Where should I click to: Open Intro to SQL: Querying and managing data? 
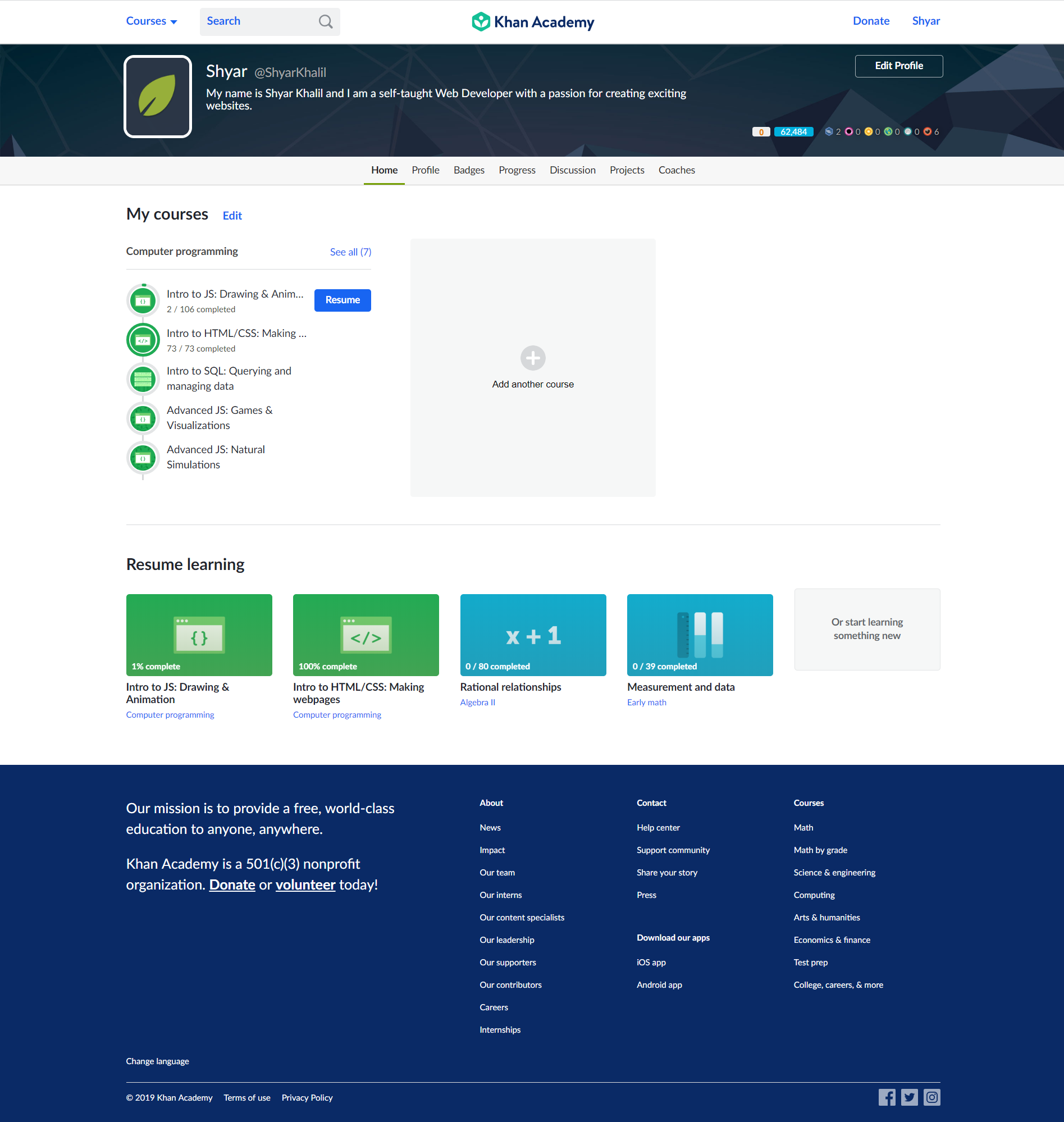point(229,378)
